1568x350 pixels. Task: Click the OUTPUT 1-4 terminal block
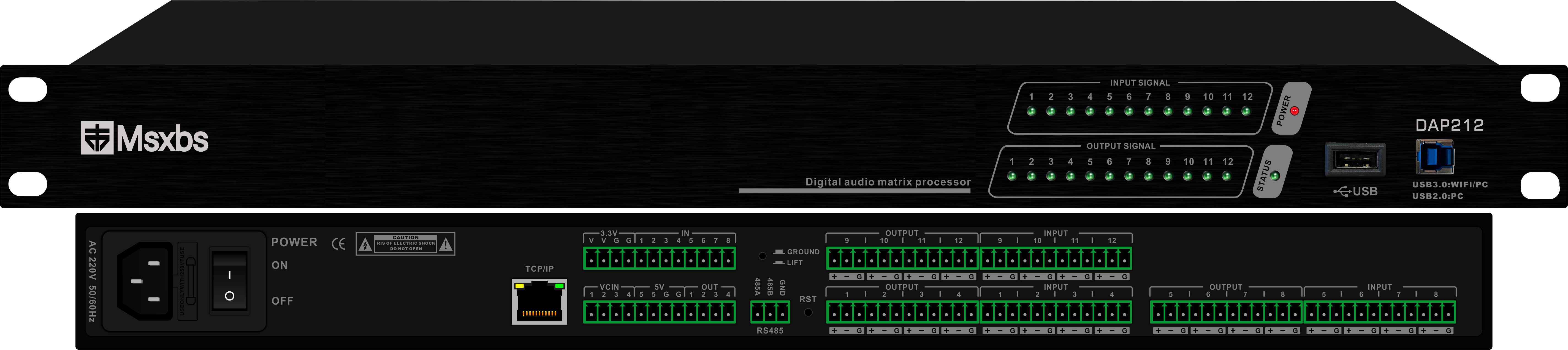coord(902,312)
